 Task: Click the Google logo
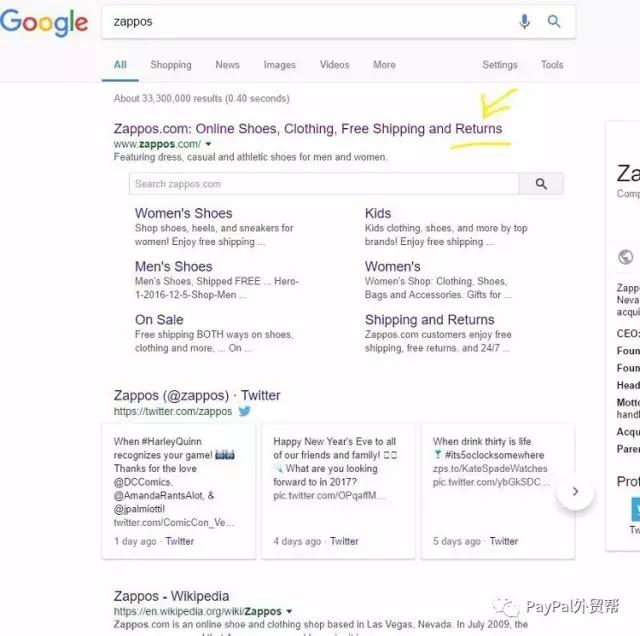point(44,23)
